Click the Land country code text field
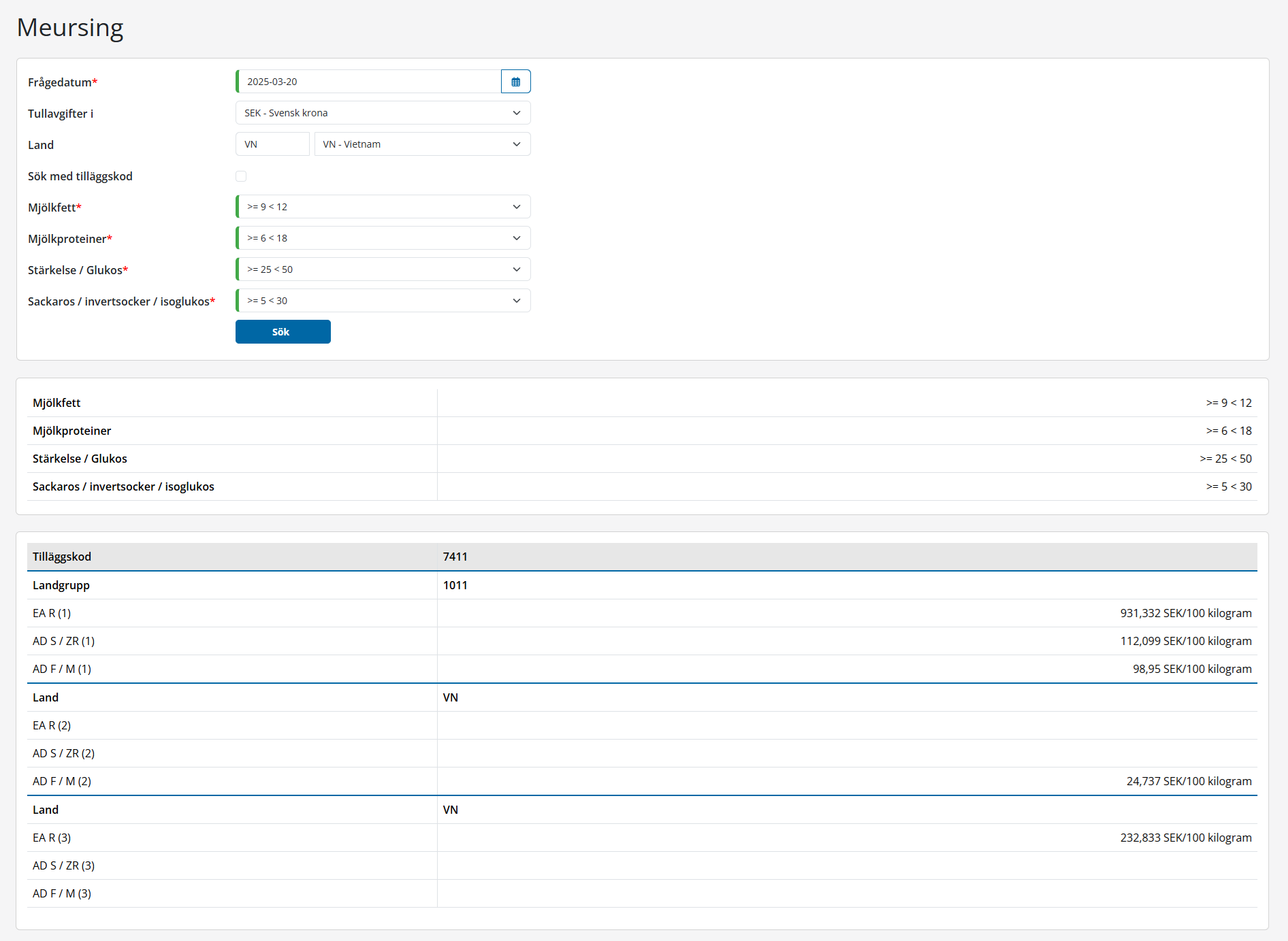The height and width of the screenshot is (941, 1288). [272, 144]
